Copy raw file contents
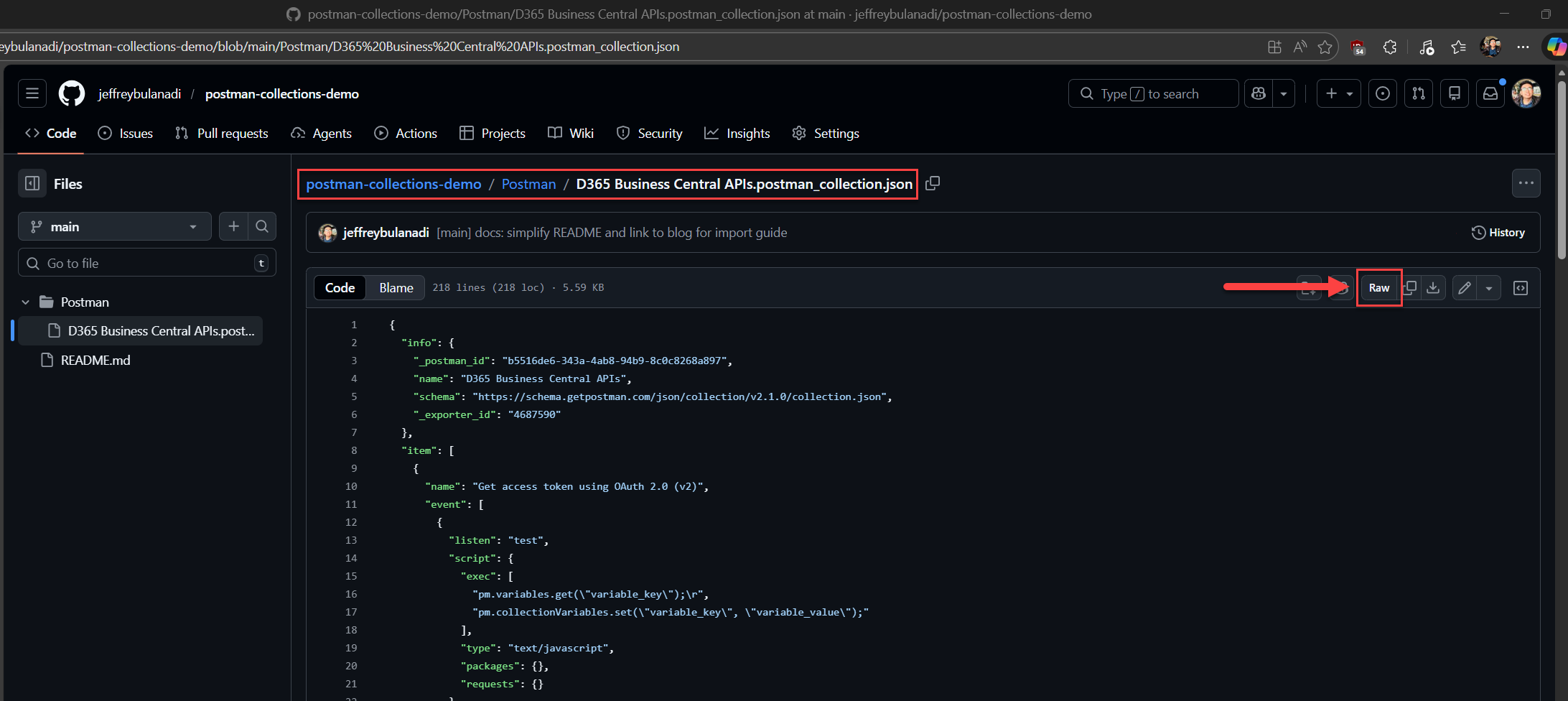Image resolution: width=1568 pixels, height=701 pixels. pos(1409,287)
